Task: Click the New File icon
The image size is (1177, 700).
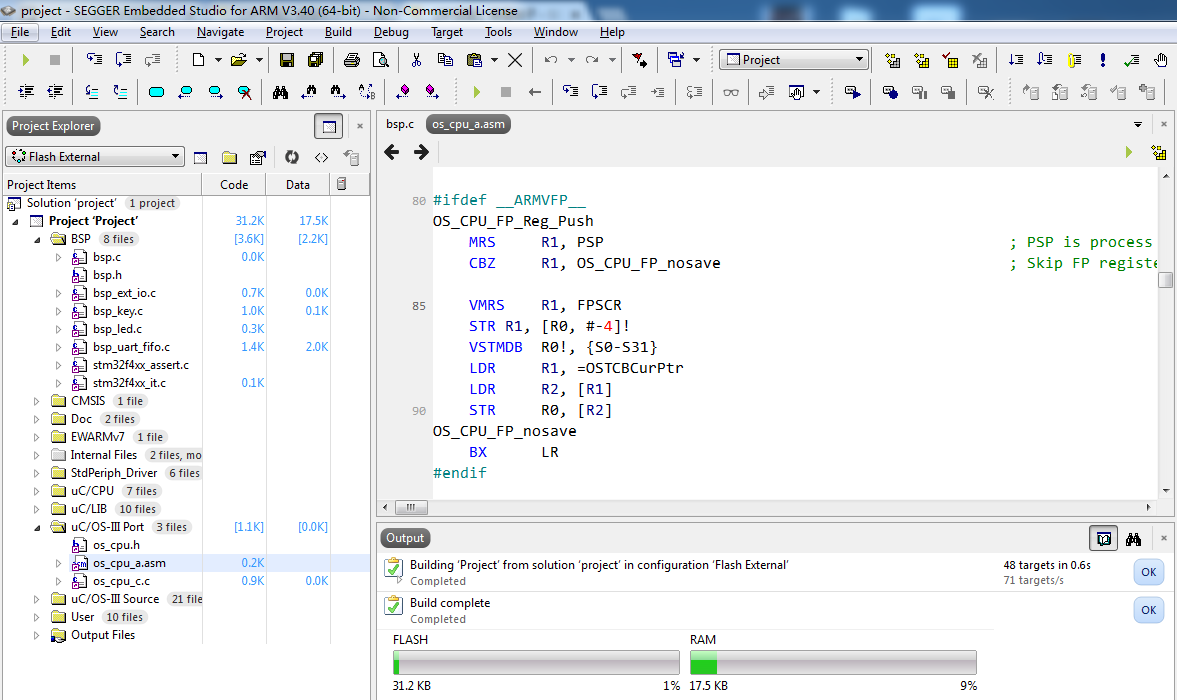Action: pos(198,60)
